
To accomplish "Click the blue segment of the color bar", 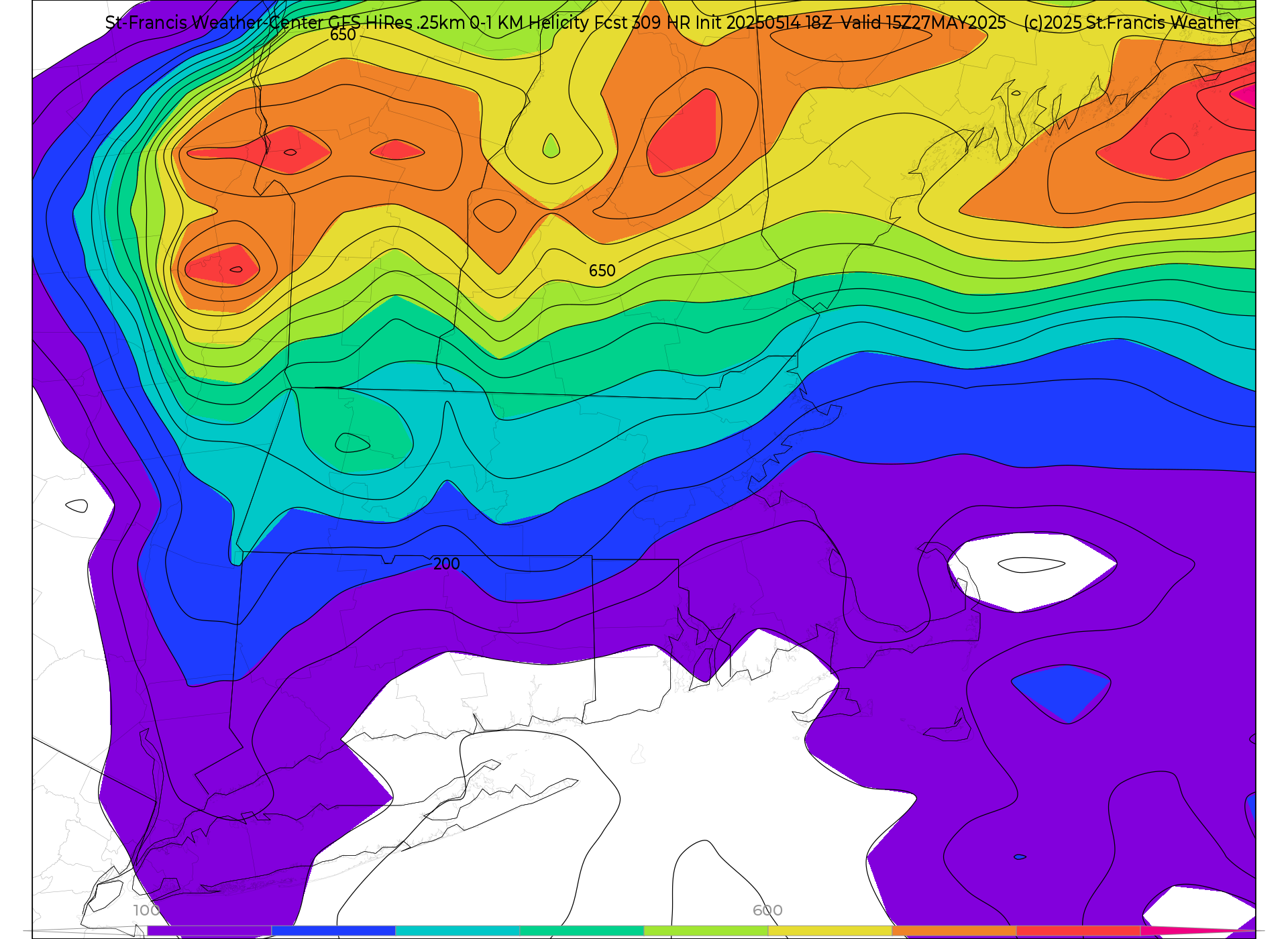I will [333, 931].
